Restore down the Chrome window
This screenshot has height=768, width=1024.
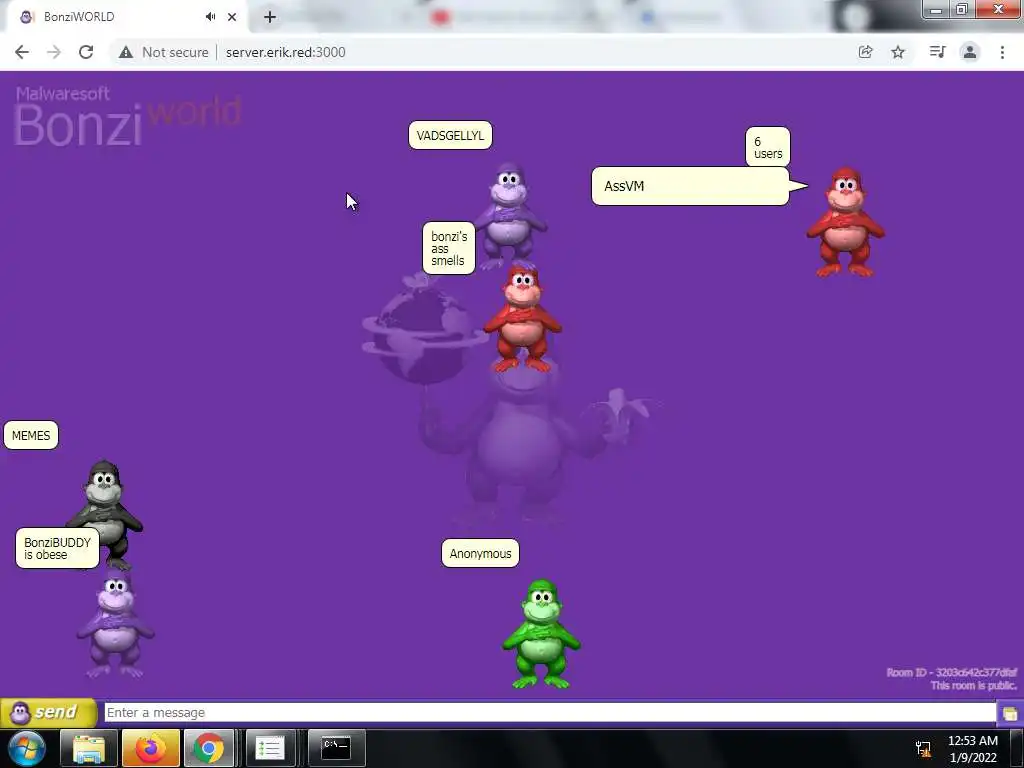[x=961, y=10]
